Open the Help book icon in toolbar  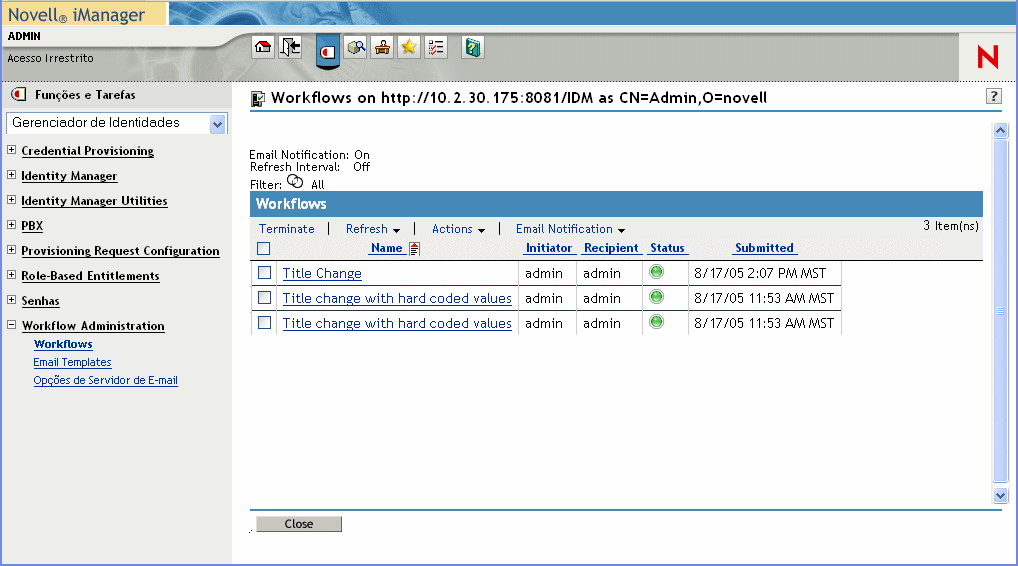(473, 47)
